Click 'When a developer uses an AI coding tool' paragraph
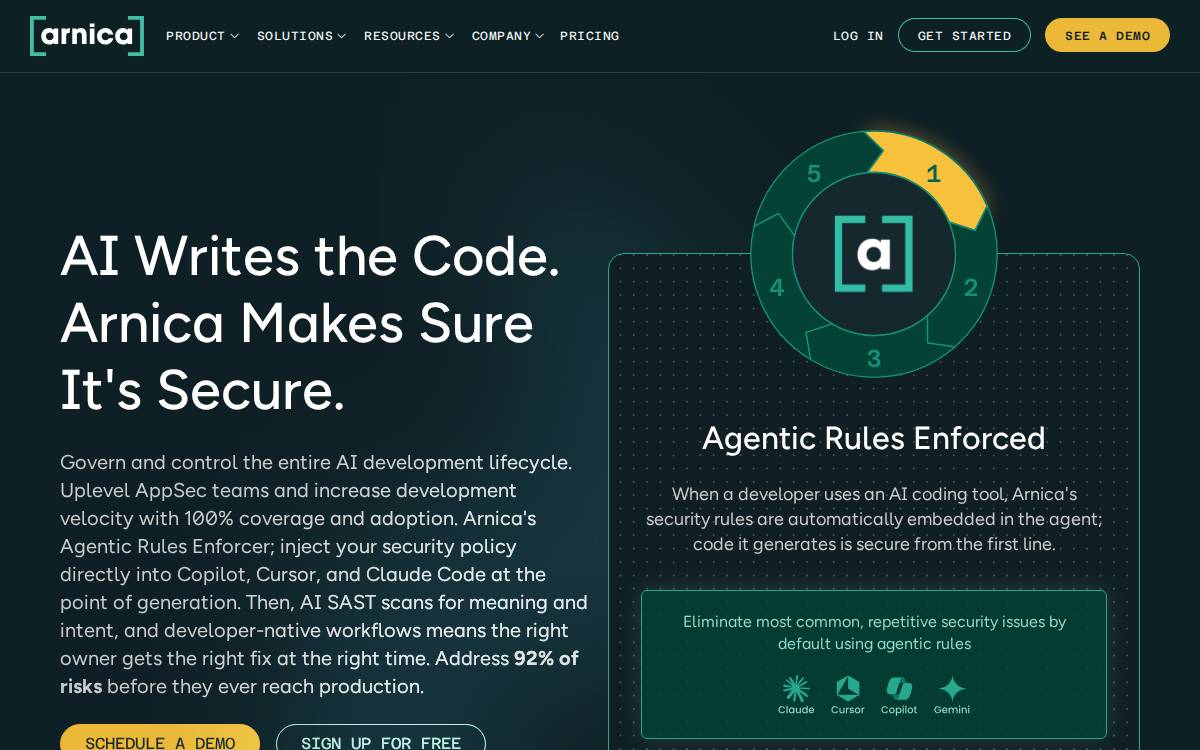This screenshot has width=1200, height=750. [x=874, y=519]
